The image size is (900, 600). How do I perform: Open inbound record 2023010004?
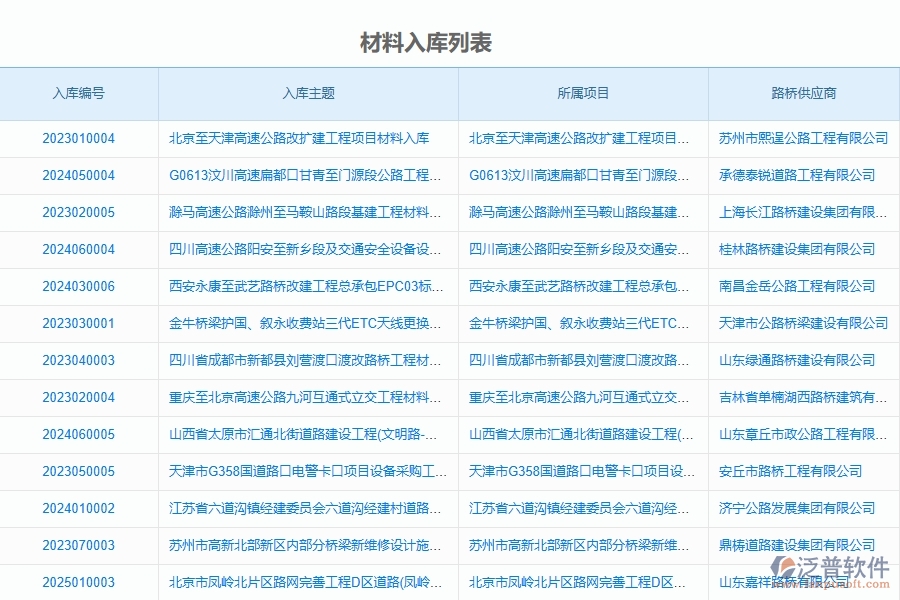point(81,138)
